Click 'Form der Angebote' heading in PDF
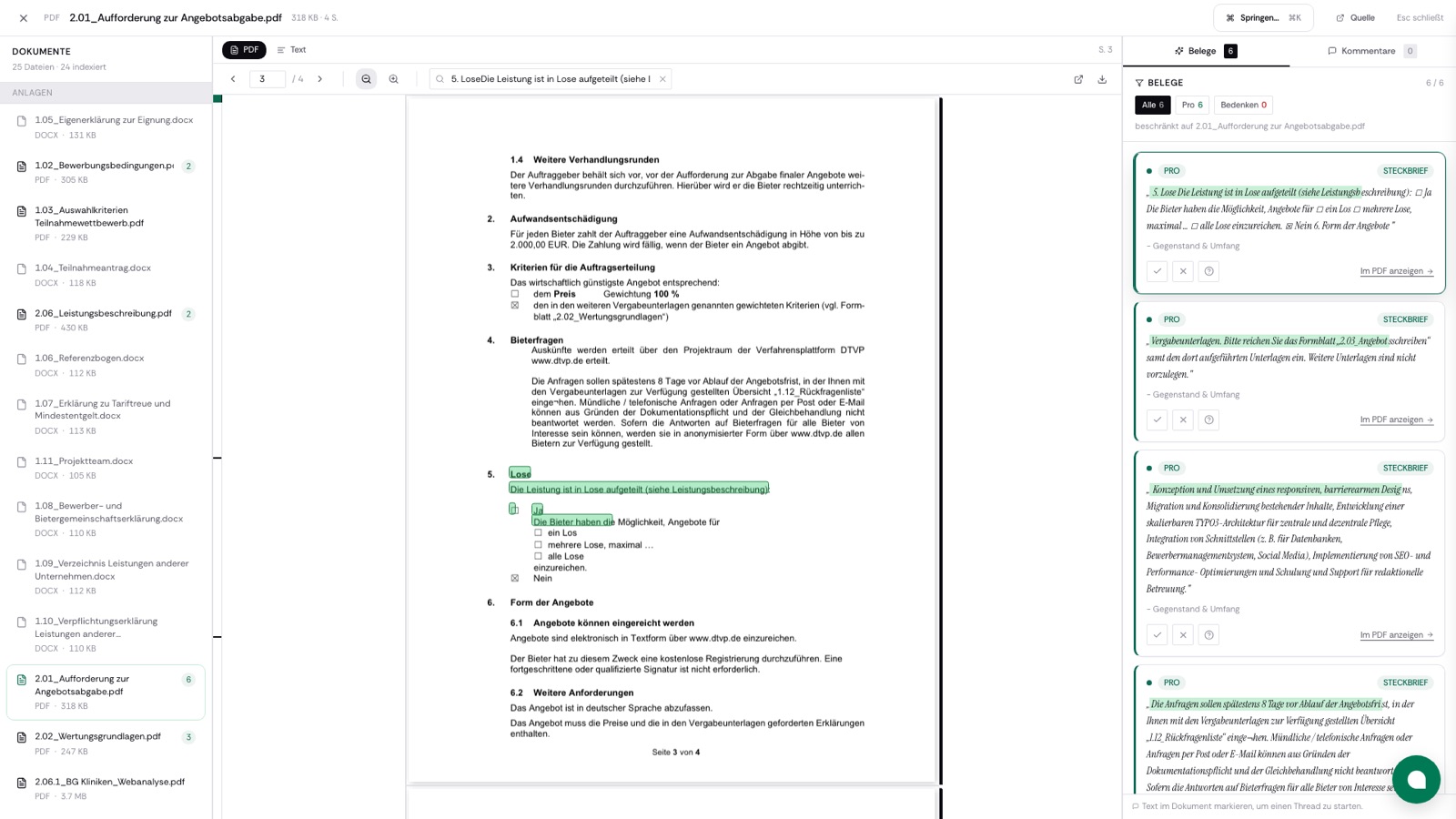 [x=551, y=602]
